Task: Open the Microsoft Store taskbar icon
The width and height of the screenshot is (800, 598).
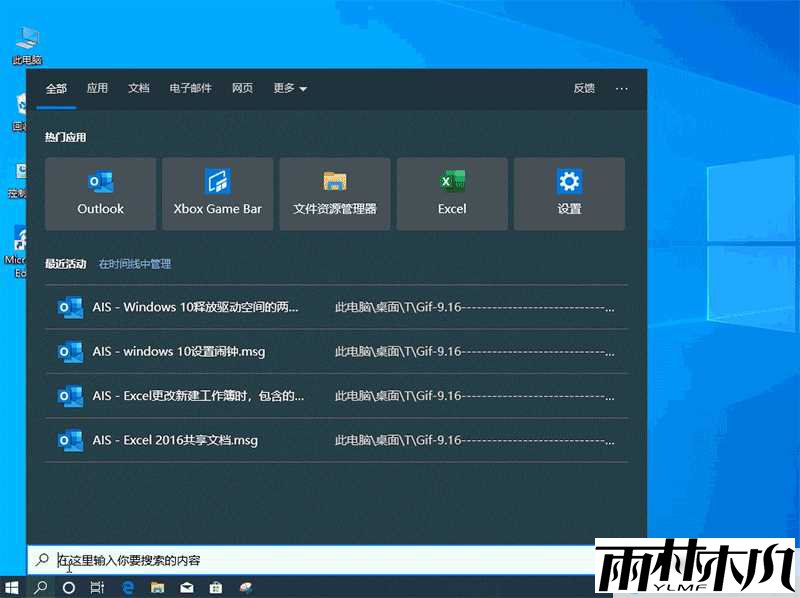Action: [217, 587]
